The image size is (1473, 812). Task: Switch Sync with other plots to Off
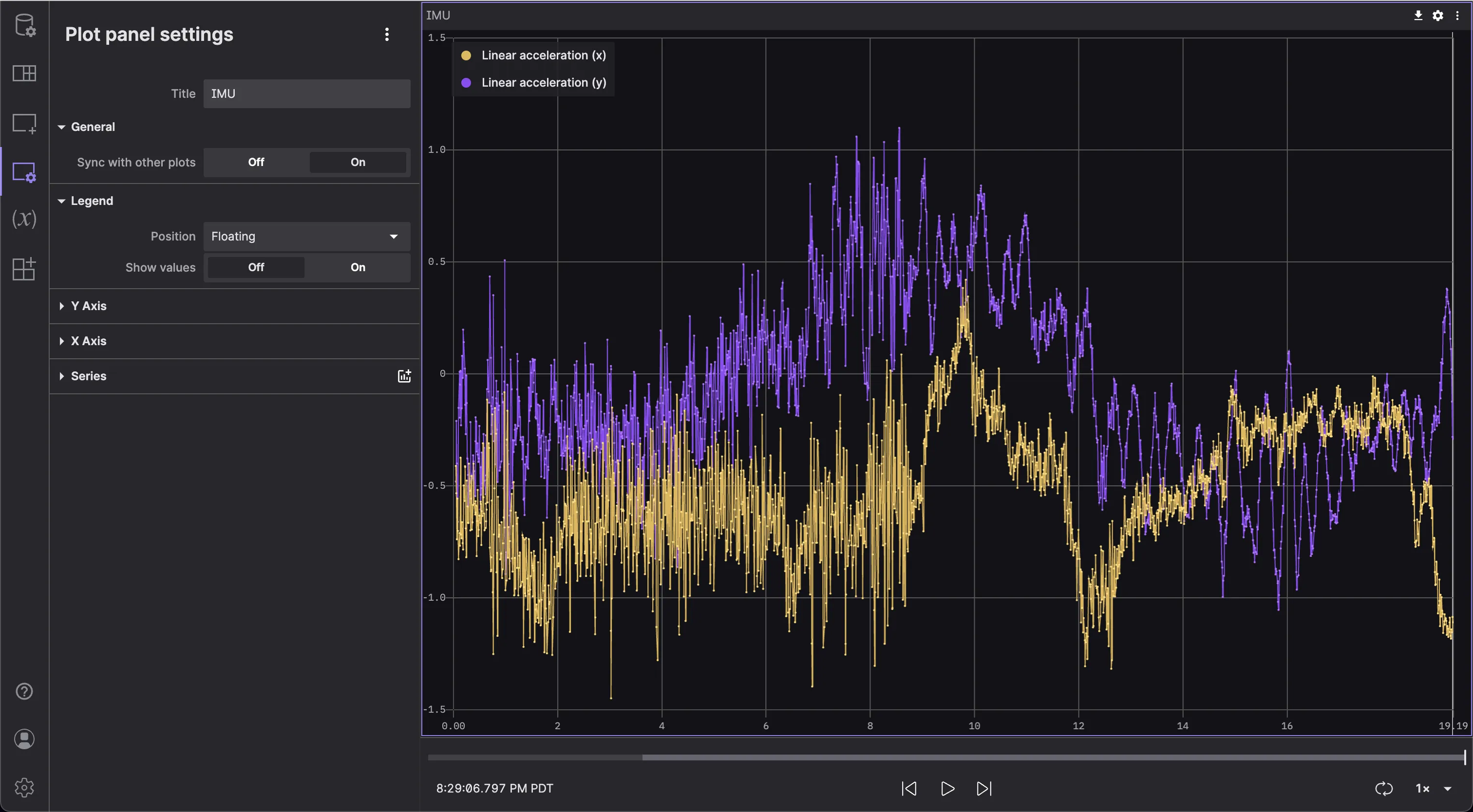coord(255,162)
